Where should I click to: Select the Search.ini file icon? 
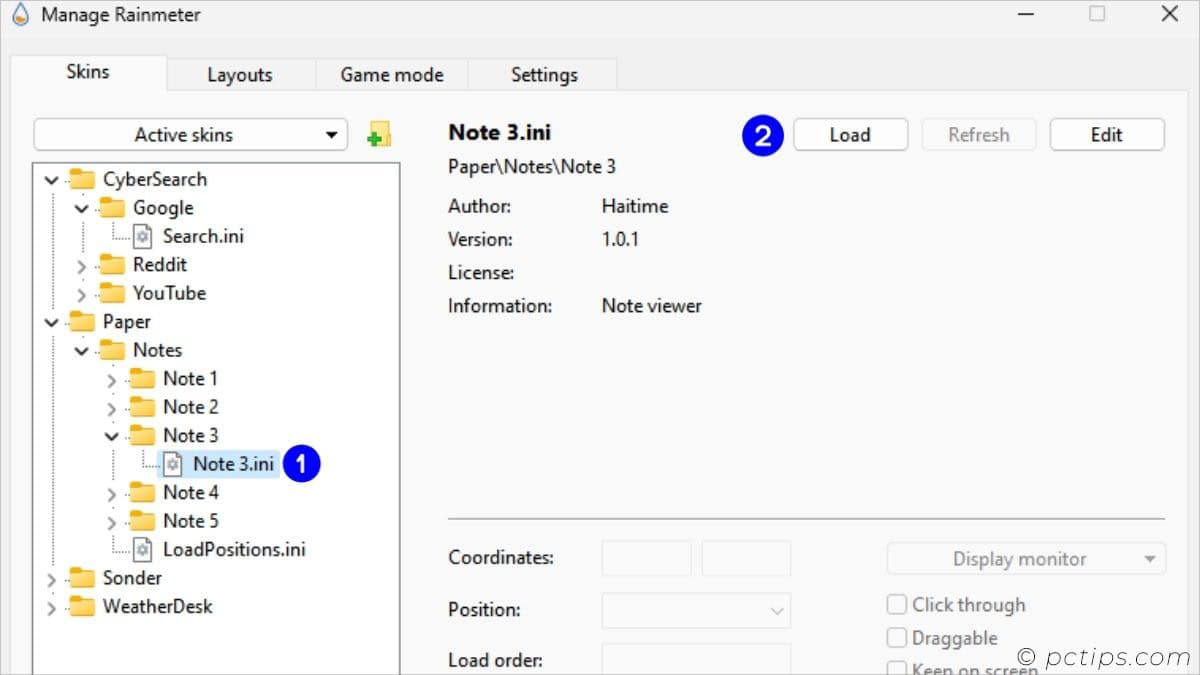(x=143, y=237)
